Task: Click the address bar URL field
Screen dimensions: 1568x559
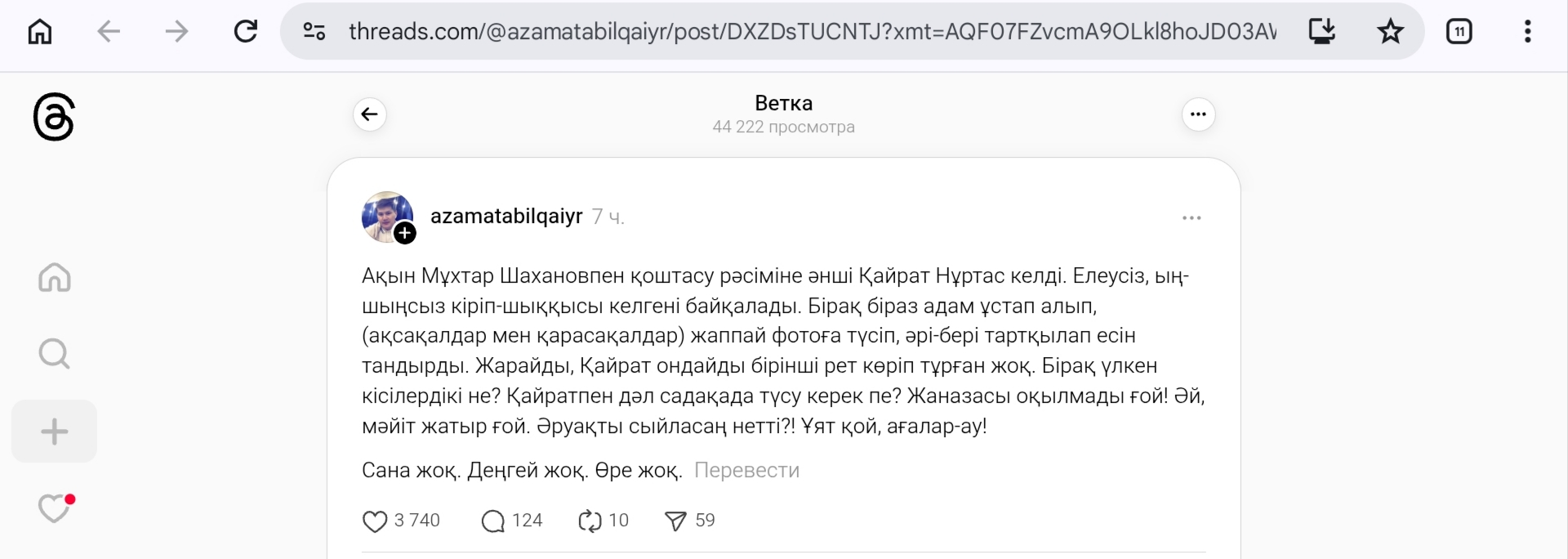Action: tap(808, 32)
